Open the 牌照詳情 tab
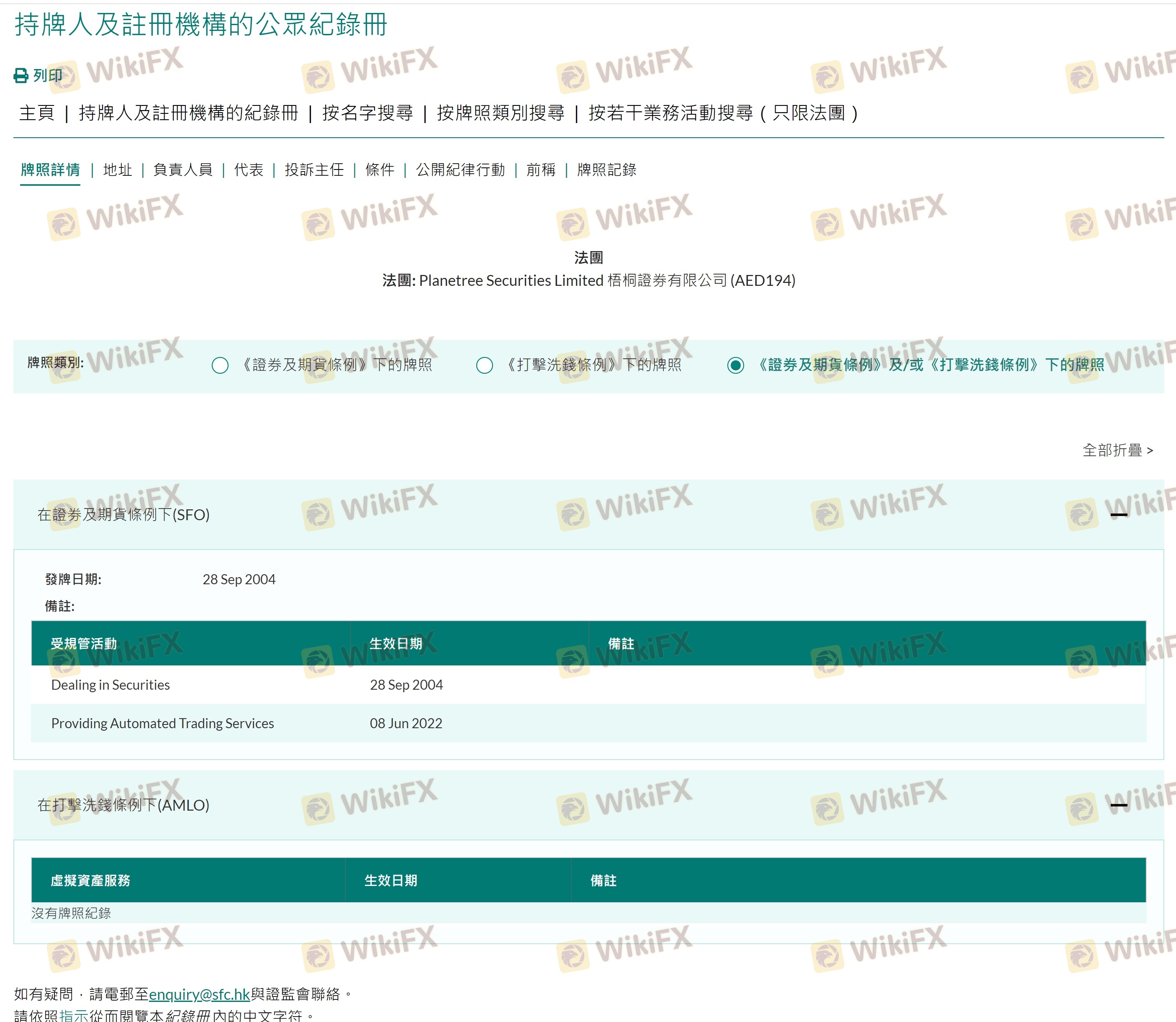Image resolution: width=1176 pixels, height=1022 pixels. (x=50, y=170)
